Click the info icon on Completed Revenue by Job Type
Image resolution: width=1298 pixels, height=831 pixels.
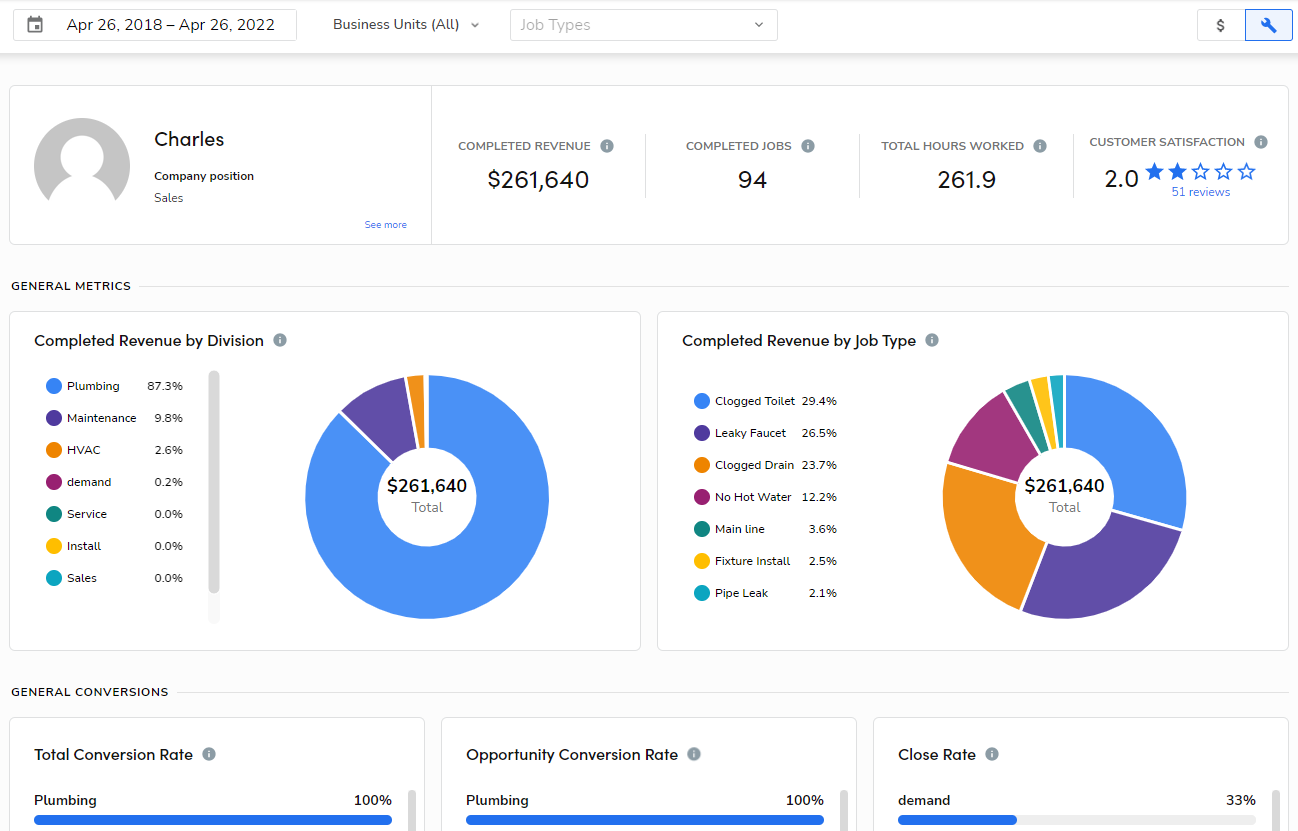931,340
